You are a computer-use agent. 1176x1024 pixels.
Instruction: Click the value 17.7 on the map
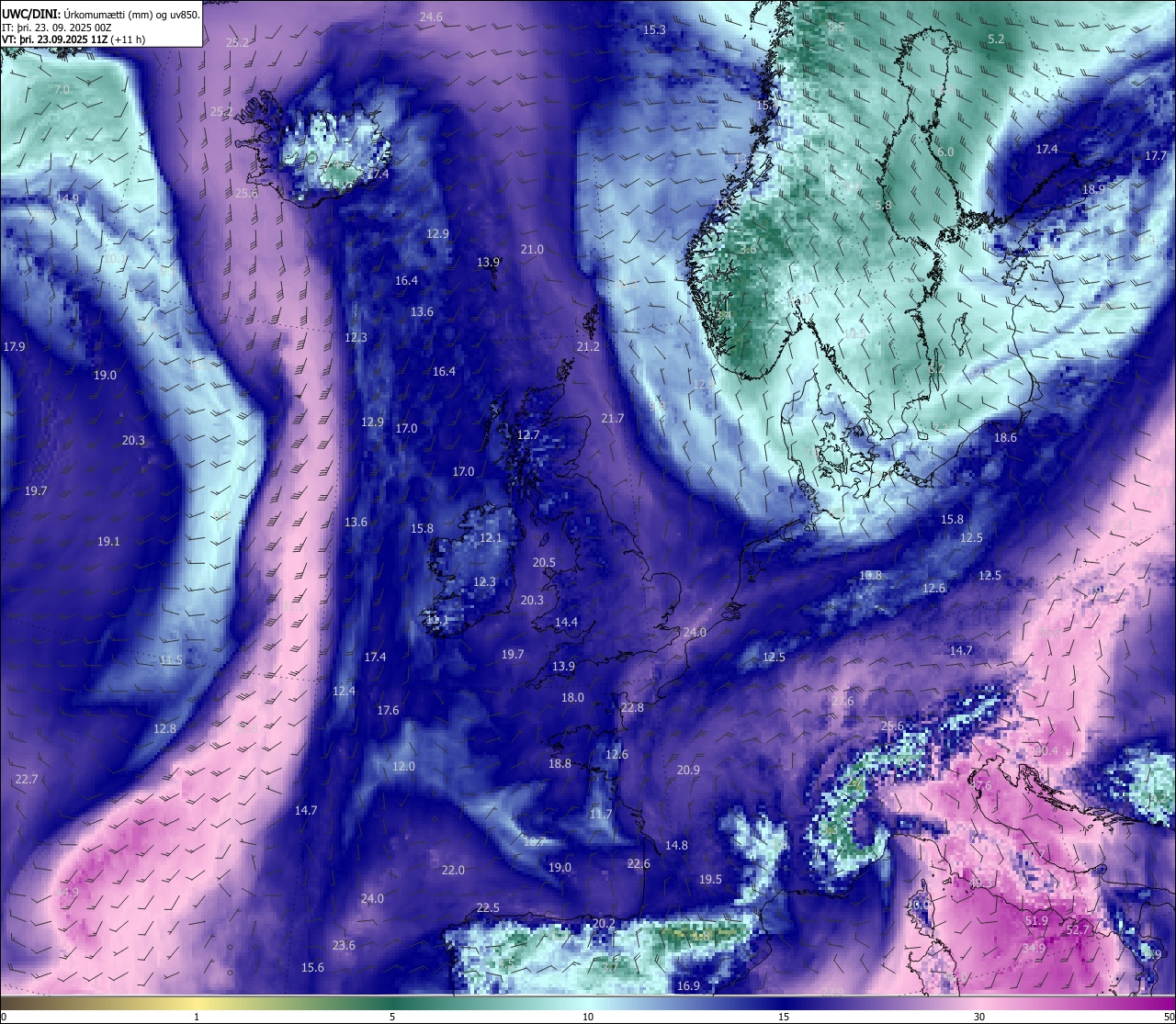point(1156,156)
